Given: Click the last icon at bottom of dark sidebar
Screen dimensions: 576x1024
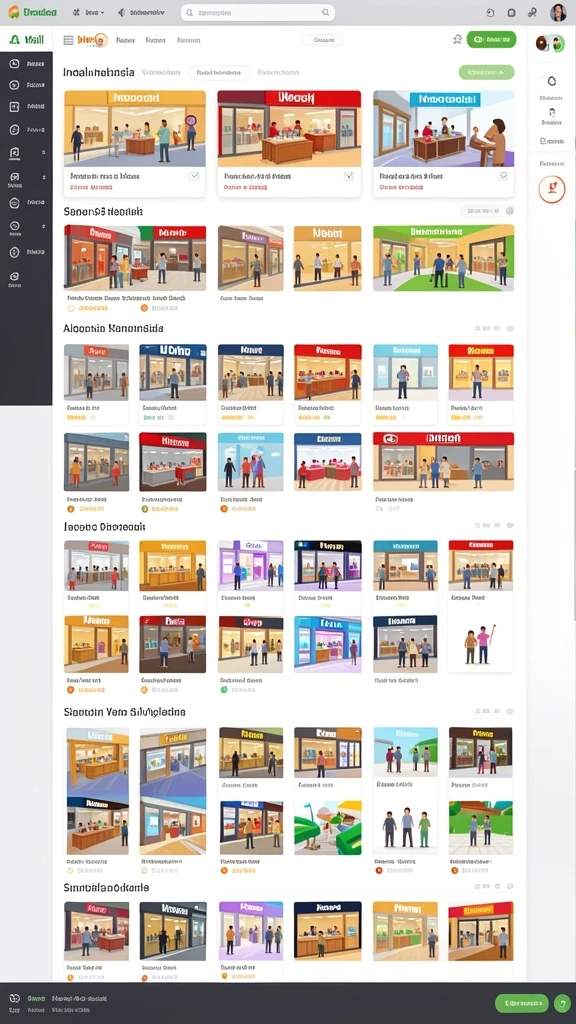Looking at the screenshot, I should click(14, 277).
